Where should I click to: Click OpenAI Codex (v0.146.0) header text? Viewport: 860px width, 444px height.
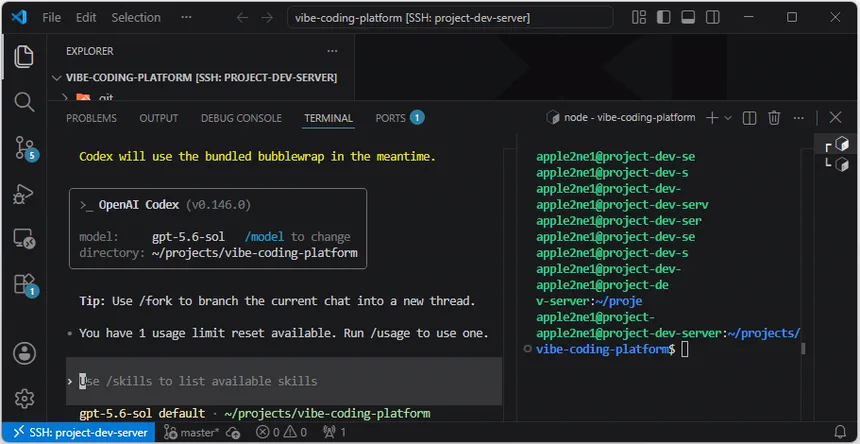click(x=175, y=205)
